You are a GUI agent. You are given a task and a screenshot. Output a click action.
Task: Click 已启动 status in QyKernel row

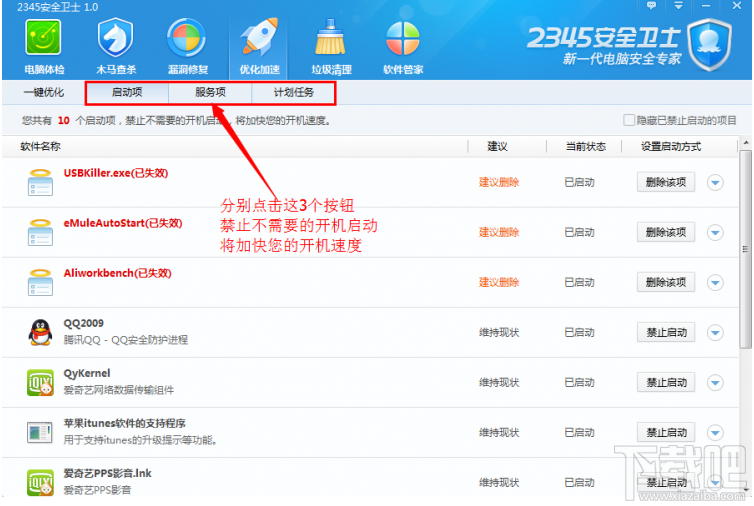tap(579, 382)
